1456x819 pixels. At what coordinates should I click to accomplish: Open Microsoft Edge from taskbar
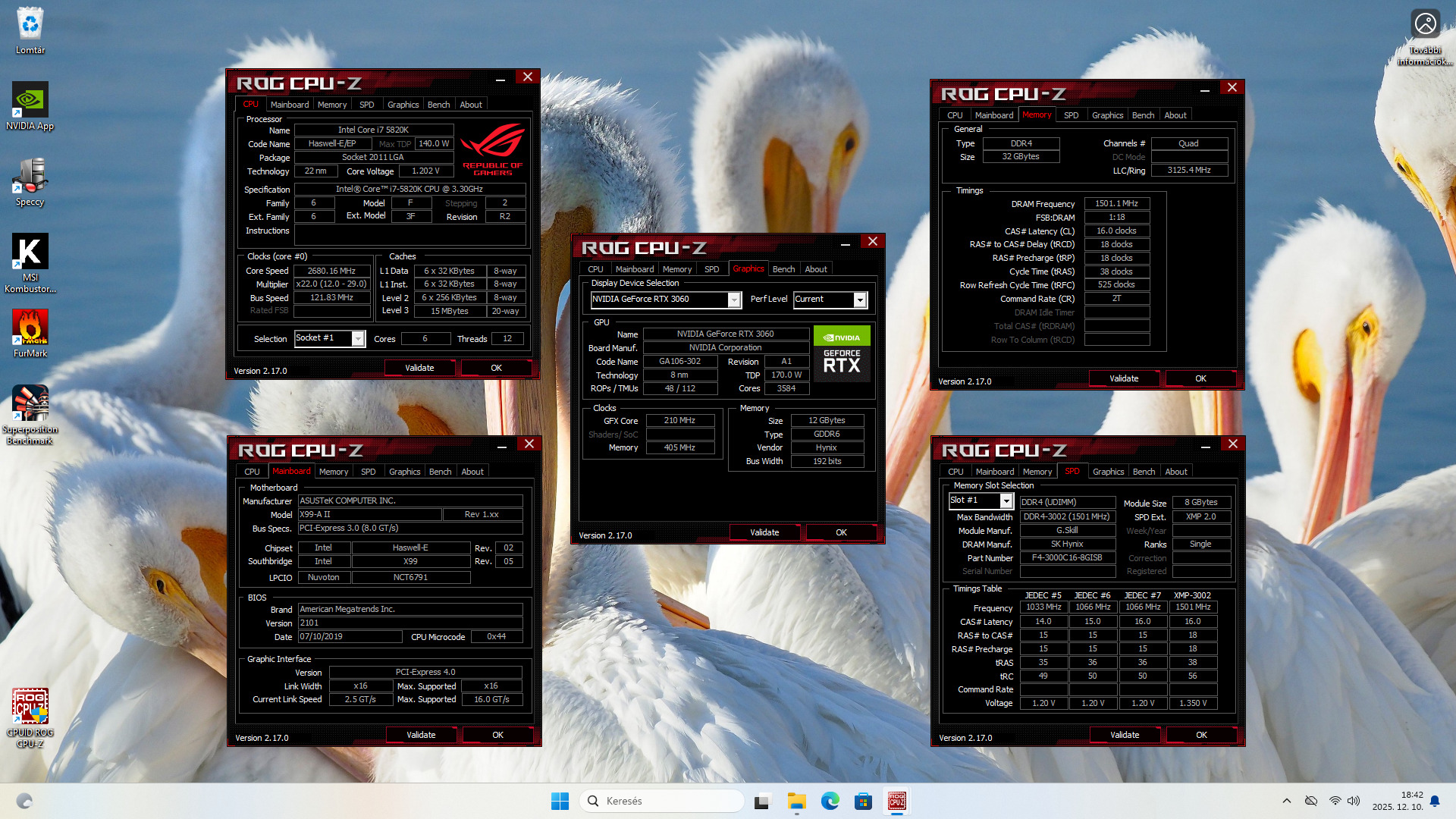pos(830,801)
